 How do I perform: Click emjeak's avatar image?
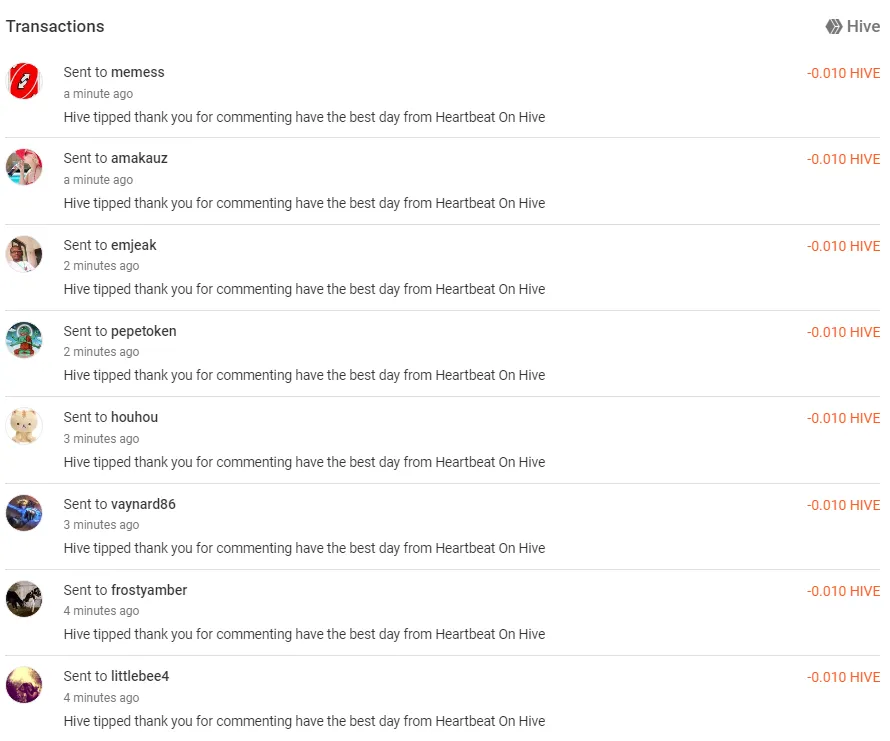click(24, 254)
